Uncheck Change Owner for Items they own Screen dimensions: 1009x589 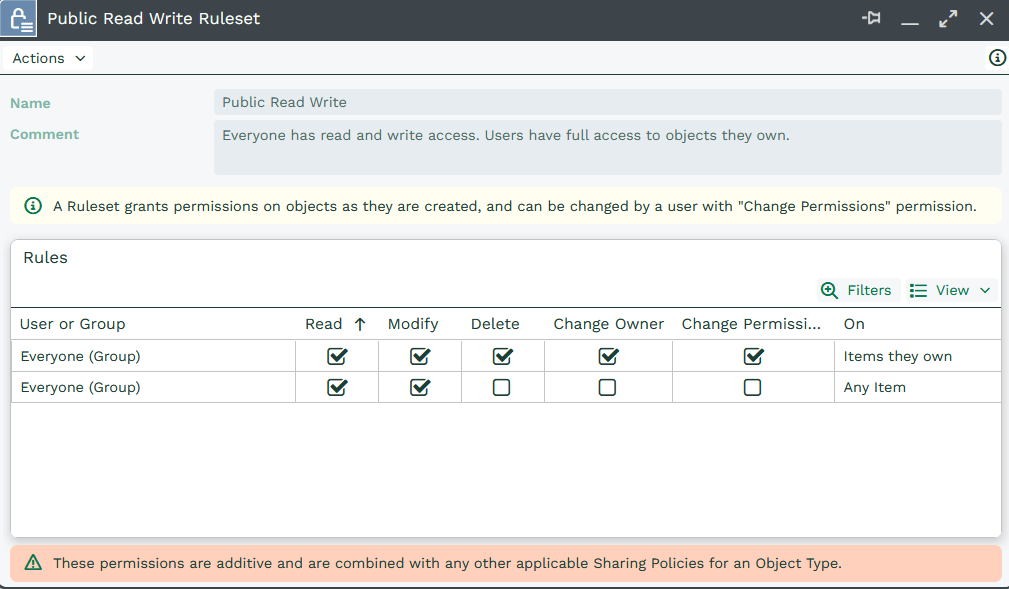(x=608, y=356)
